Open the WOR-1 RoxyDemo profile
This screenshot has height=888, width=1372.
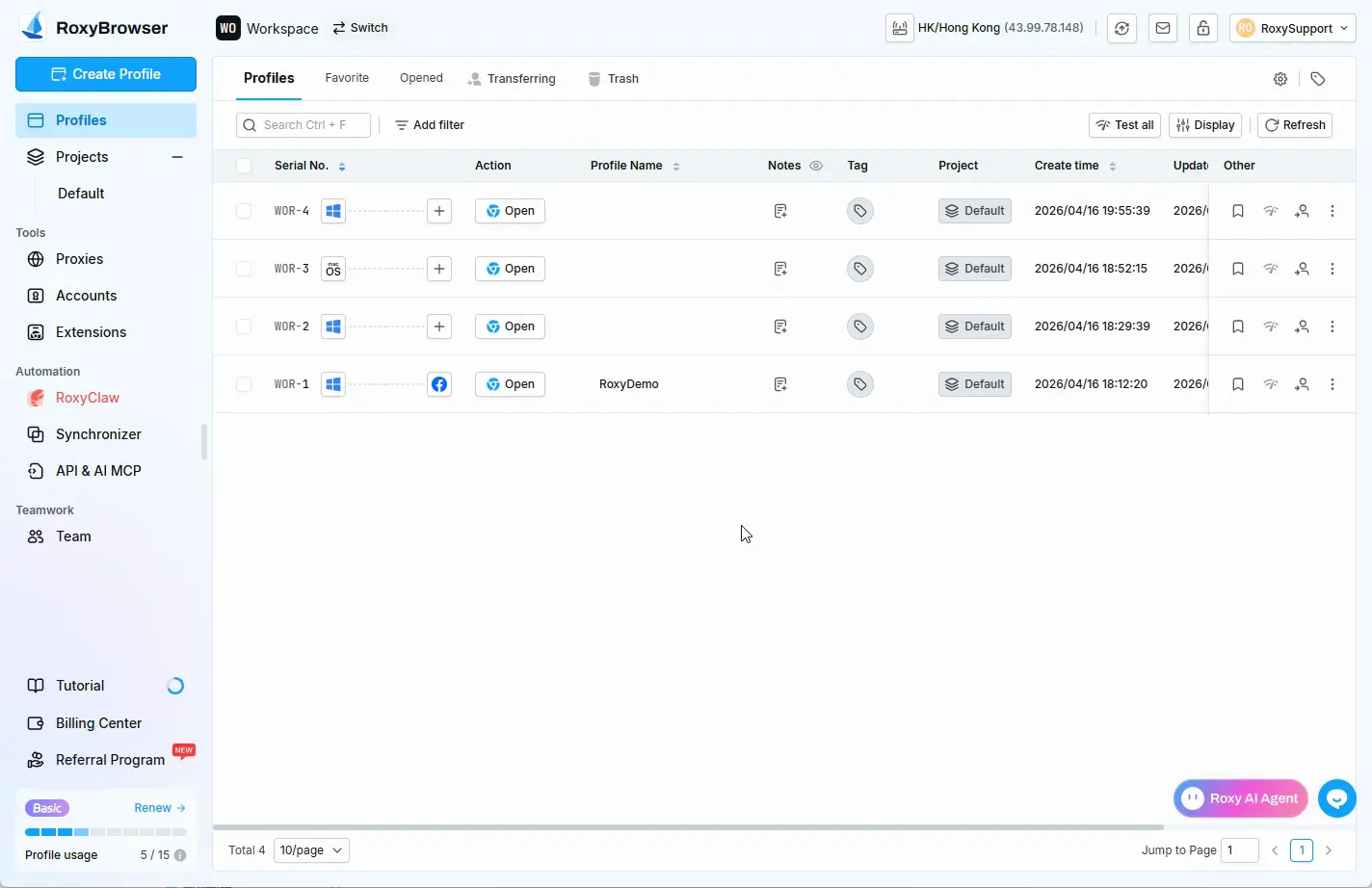510,384
